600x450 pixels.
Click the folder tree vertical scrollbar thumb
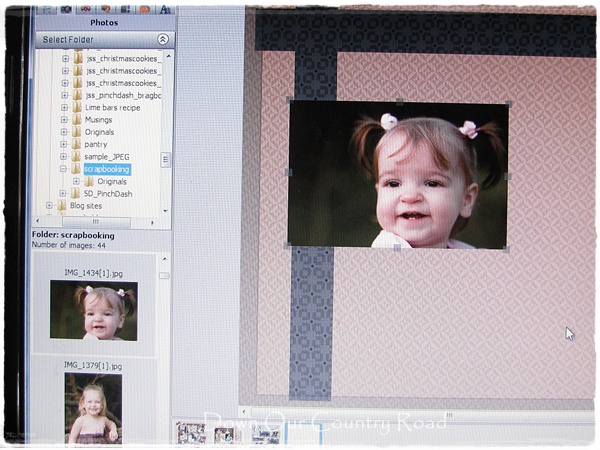pos(166,159)
